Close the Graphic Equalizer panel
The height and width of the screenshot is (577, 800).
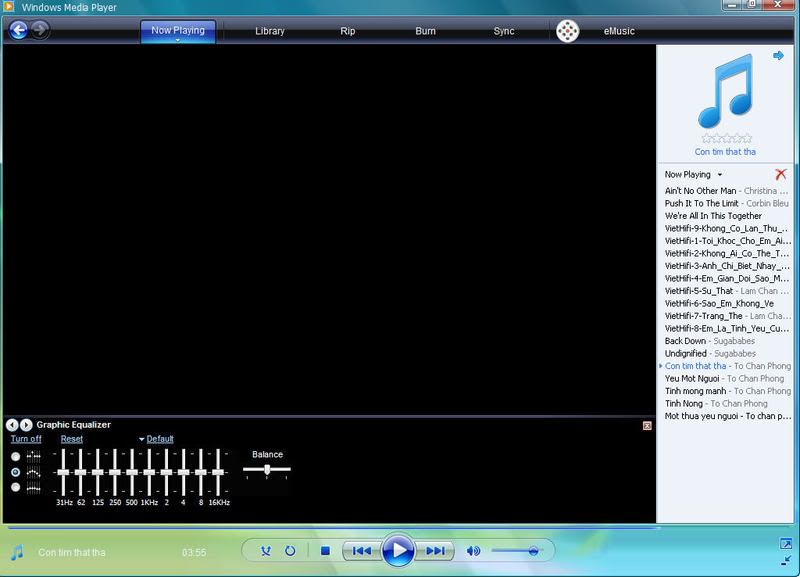pyautogui.click(x=647, y=425)
